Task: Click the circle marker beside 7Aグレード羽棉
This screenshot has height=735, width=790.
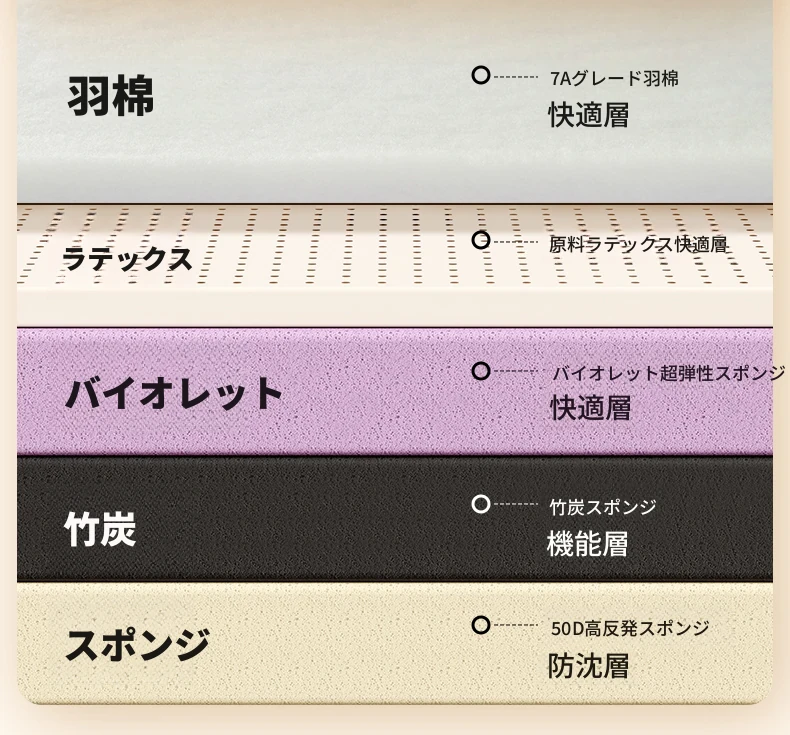Action: (x=481, y=75)
